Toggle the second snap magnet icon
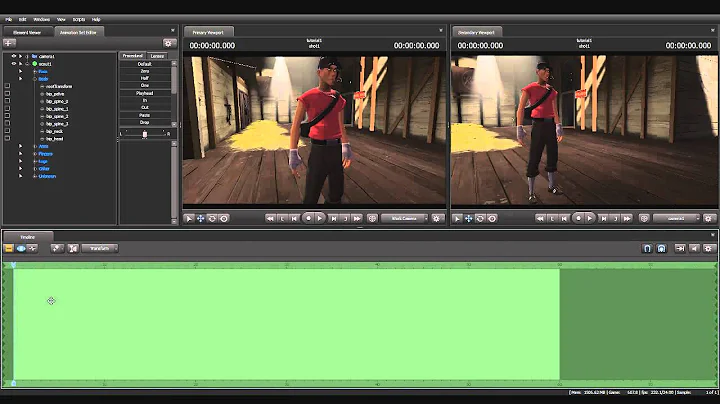 [661, 248]
